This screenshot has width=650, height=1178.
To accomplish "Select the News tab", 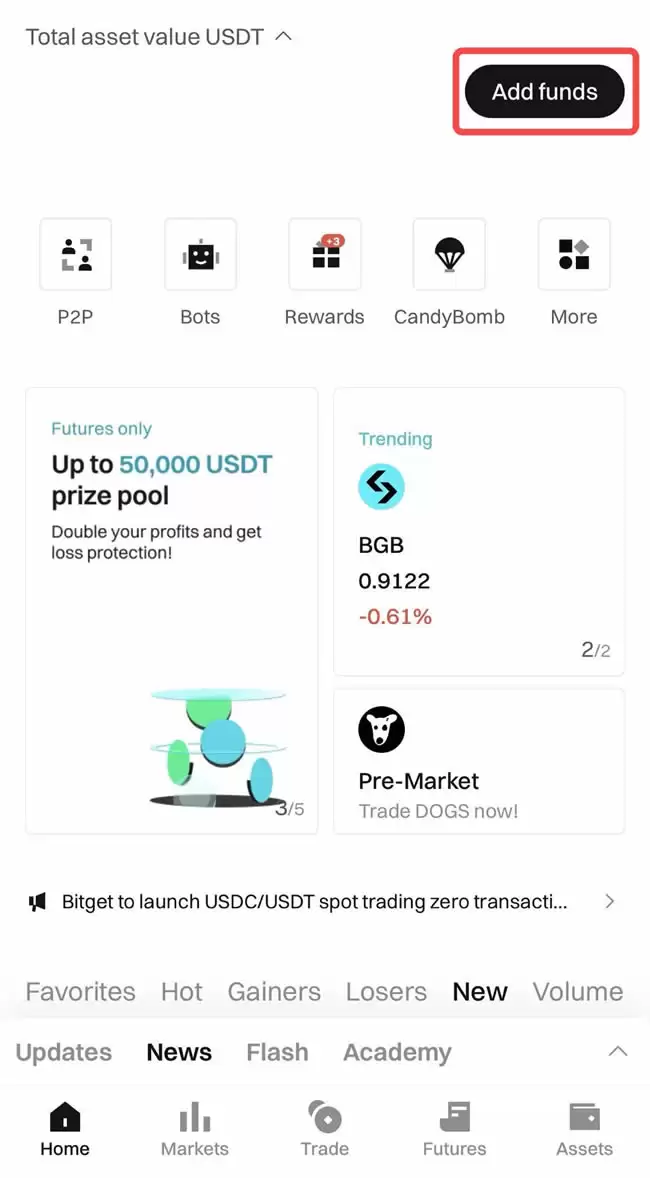I will pos(179,1052).
